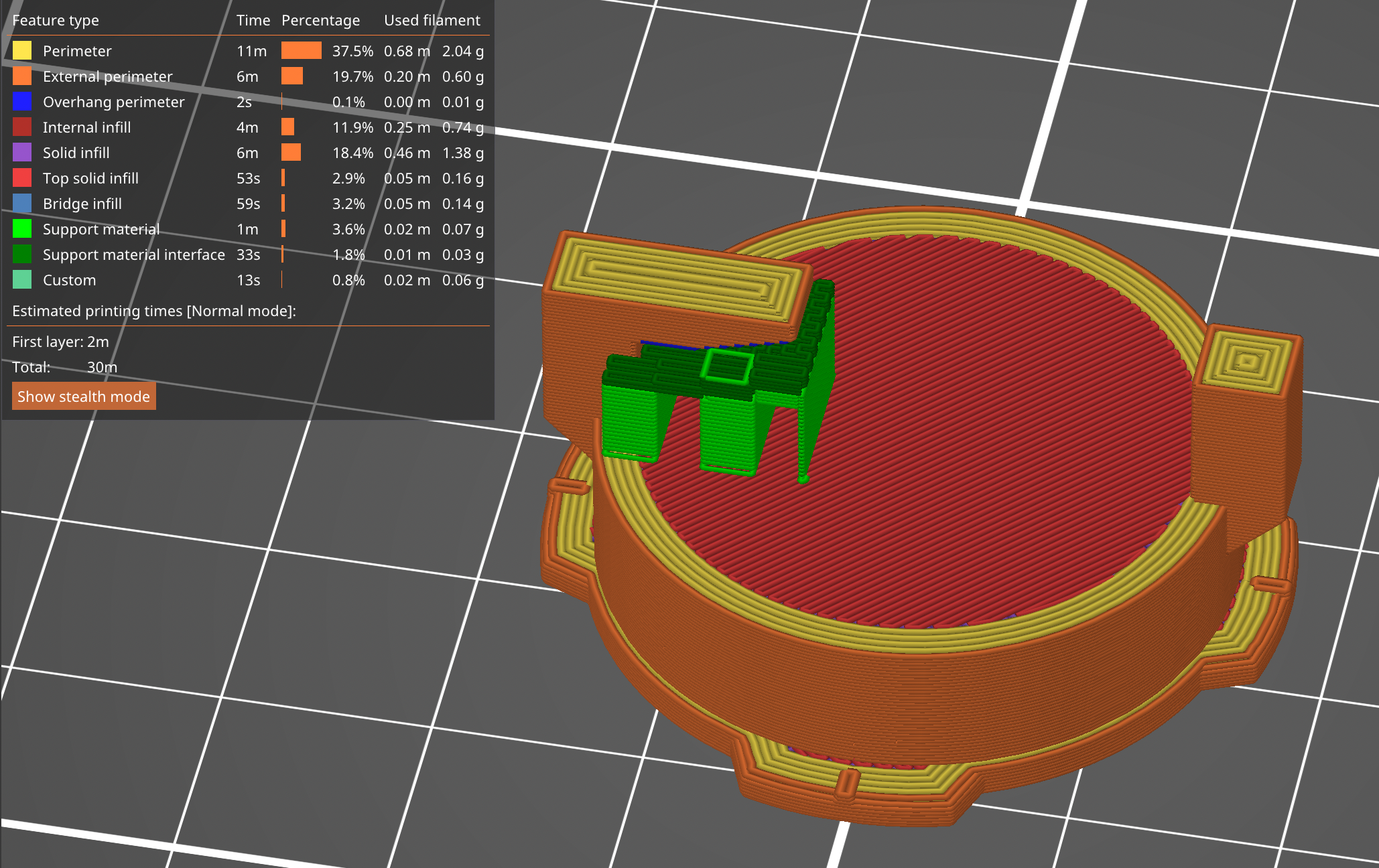Toggle the bright green Support material swatch
The height and width of the screenshot is (868, 1379).
[22, 229]
